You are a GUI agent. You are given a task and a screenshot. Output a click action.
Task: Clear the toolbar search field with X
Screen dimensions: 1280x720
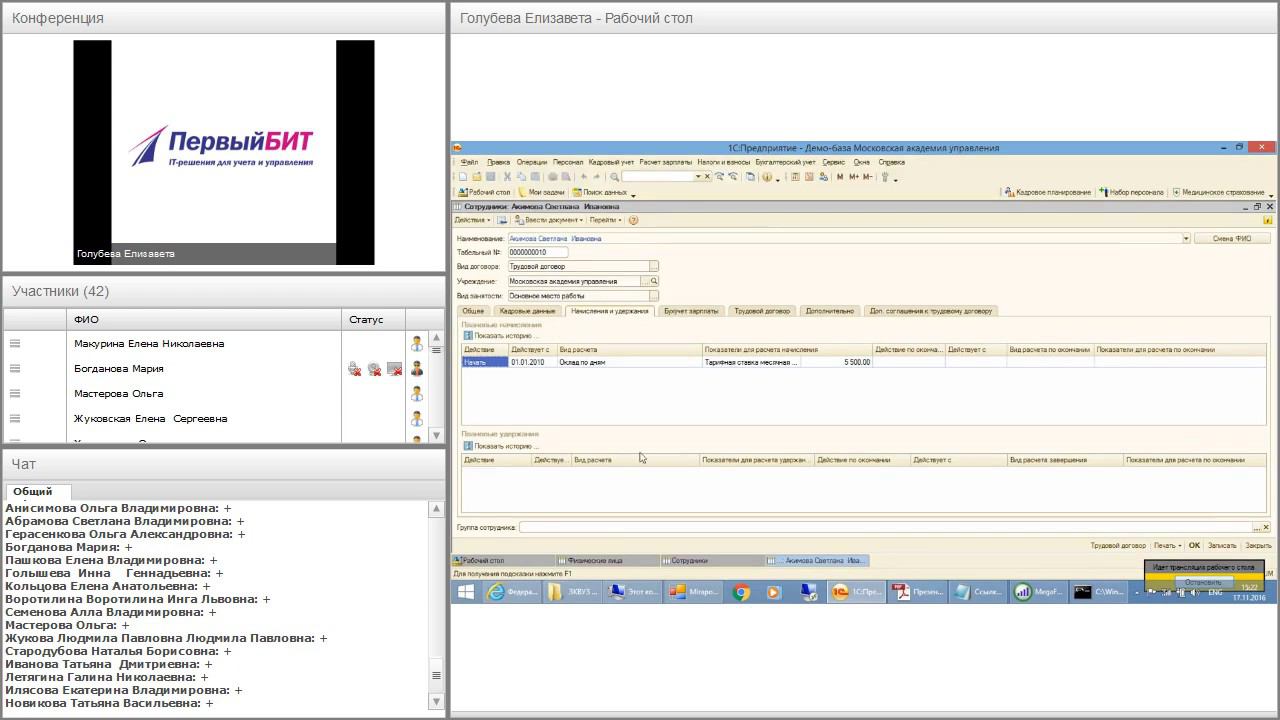(x=707, y=177)
